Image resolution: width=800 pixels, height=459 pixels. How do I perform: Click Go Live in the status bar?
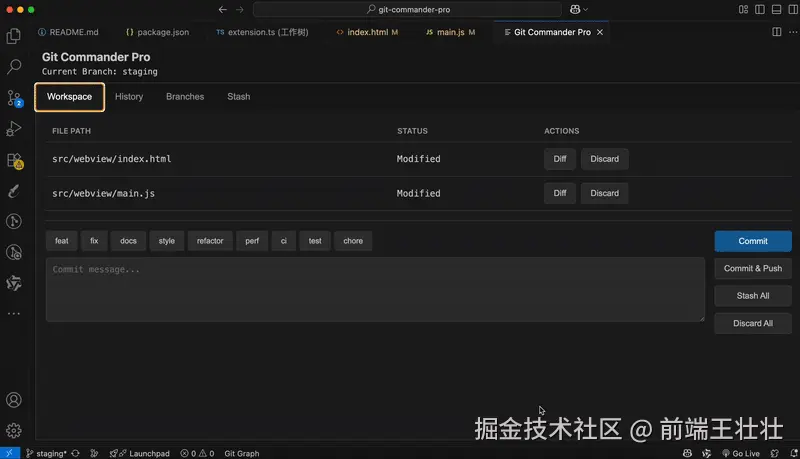click(741, 453)
